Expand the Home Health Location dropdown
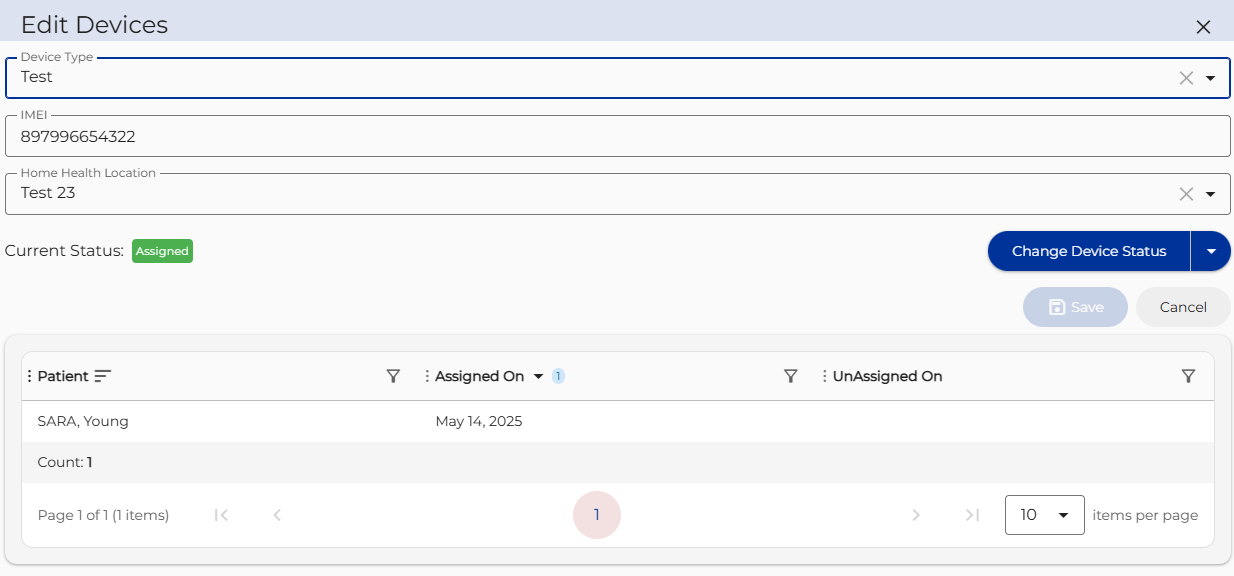This screenshot has height=576, width=1234. (x=1210, y=194)
